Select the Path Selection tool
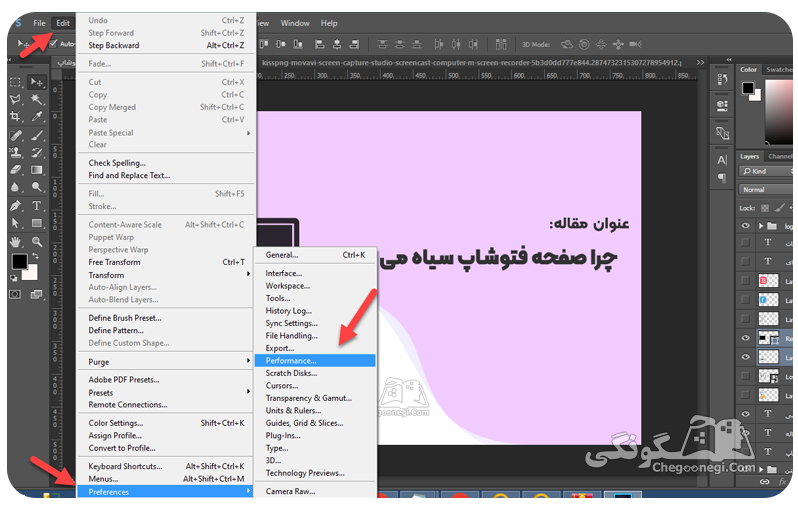This screenshot has width=798, height=508. tap(15, 223)
